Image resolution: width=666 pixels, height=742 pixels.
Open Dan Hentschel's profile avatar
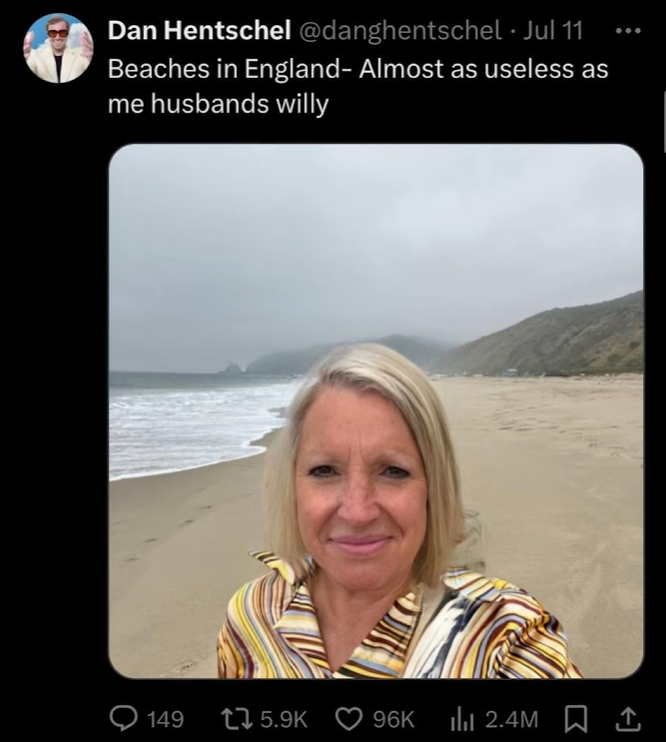[x=58, y=48]
